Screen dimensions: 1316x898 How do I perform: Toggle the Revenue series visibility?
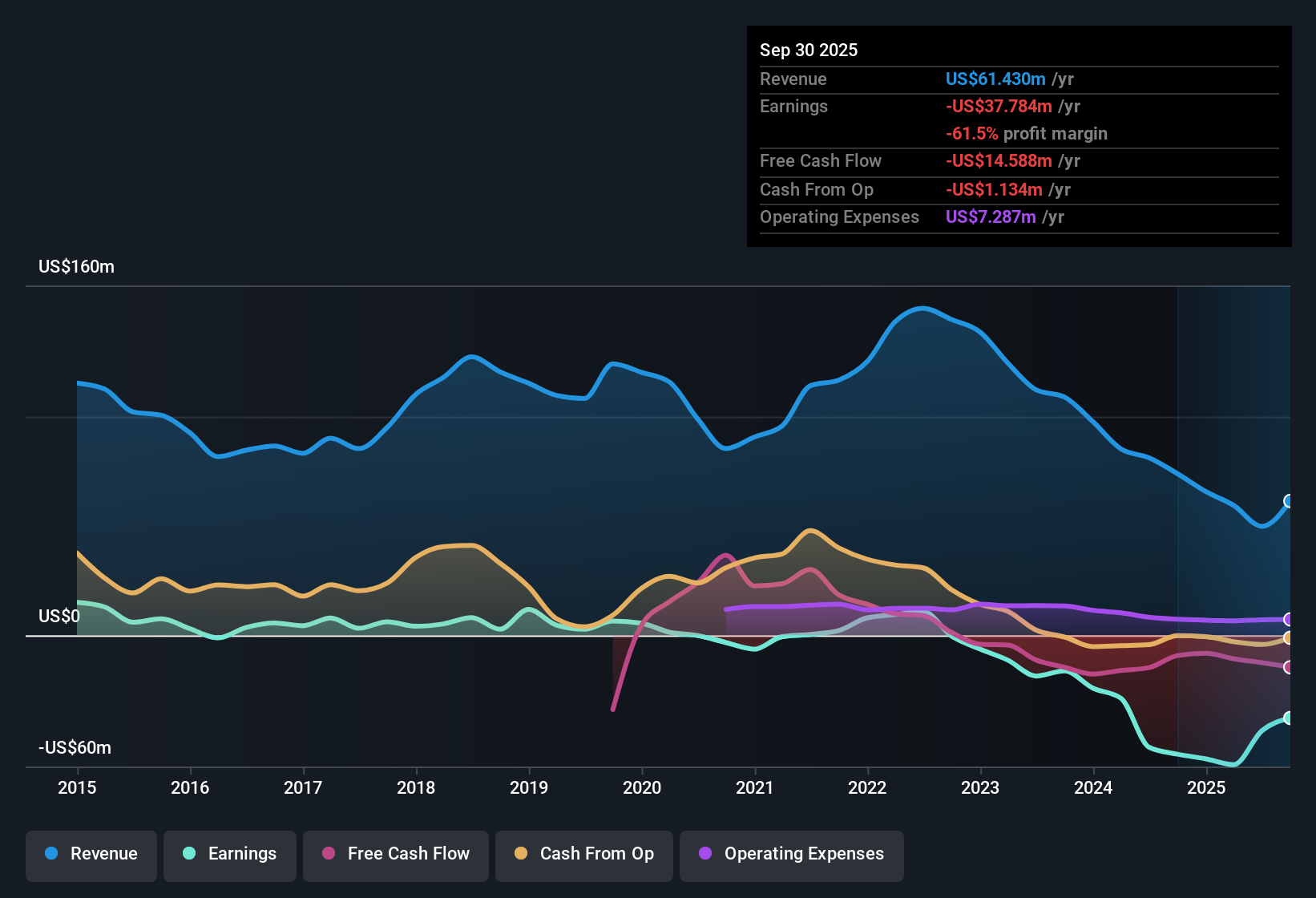point(91,854)
